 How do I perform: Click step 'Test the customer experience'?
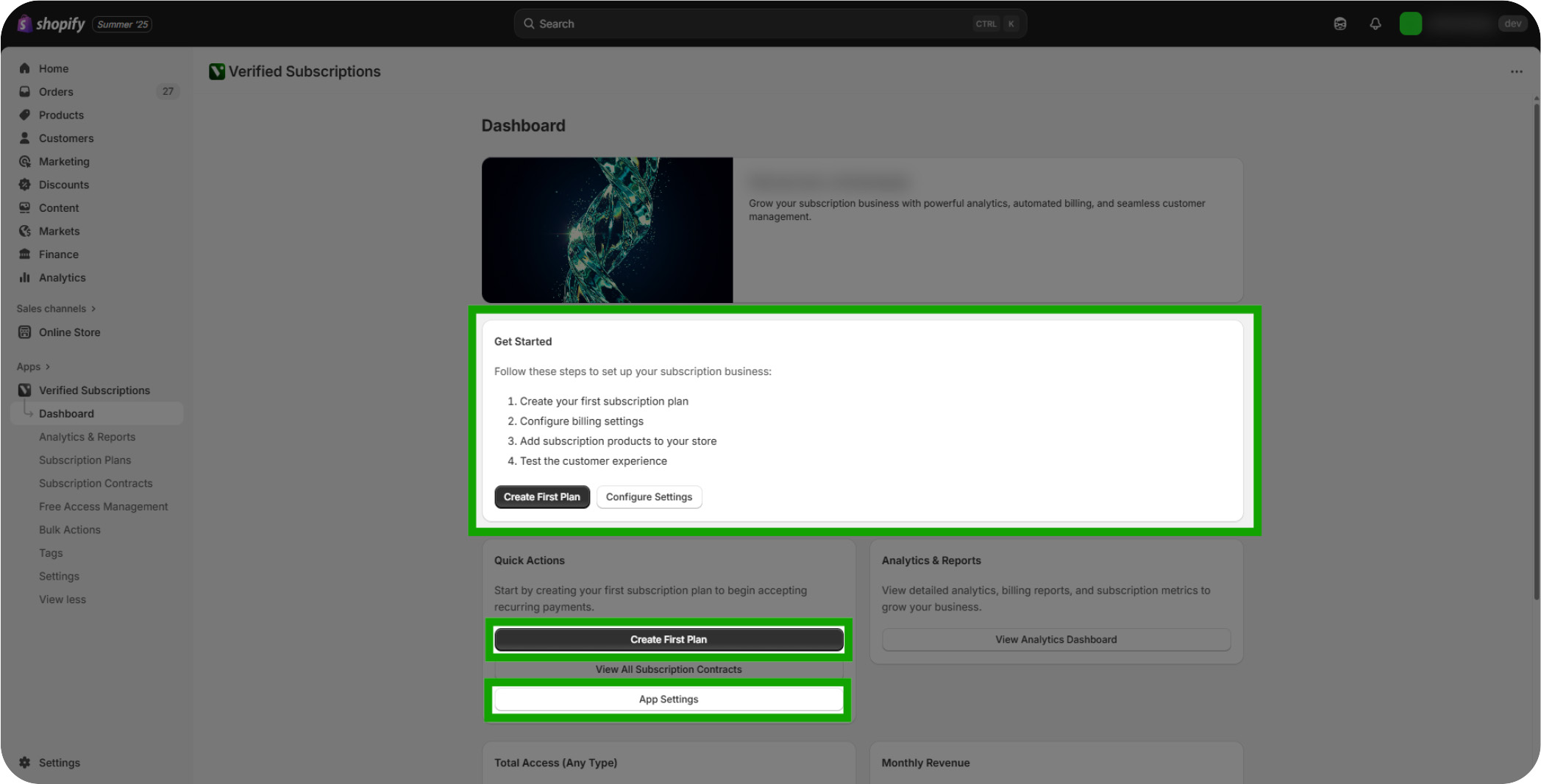pyautogui.click(x=593, y=460)
